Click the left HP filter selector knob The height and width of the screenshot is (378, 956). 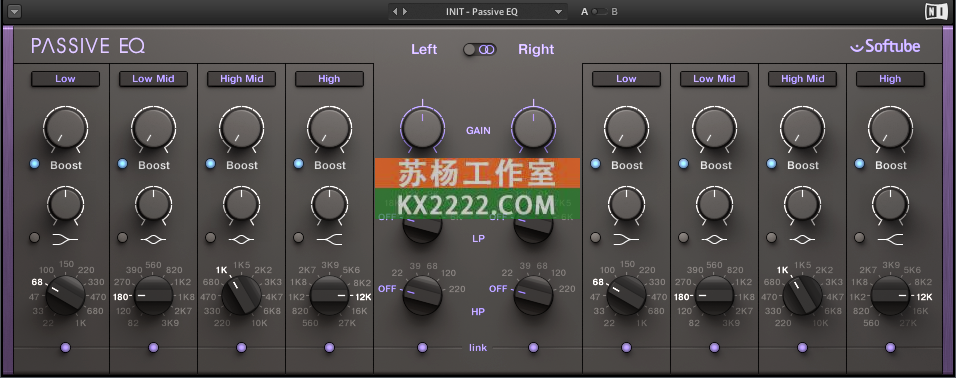(x=422, y=295)
